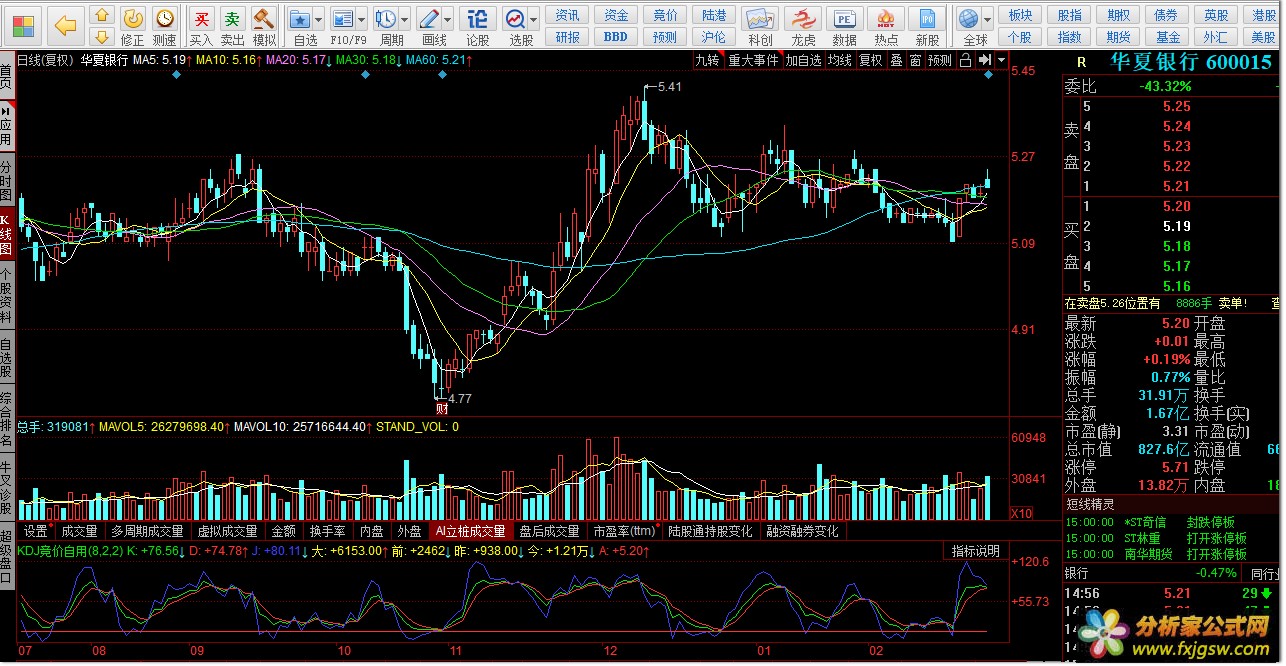1286x666 pixels.
Task: Open 个股资料 stock info side tab
Action: pyautogui.click(x=6, y=296)
